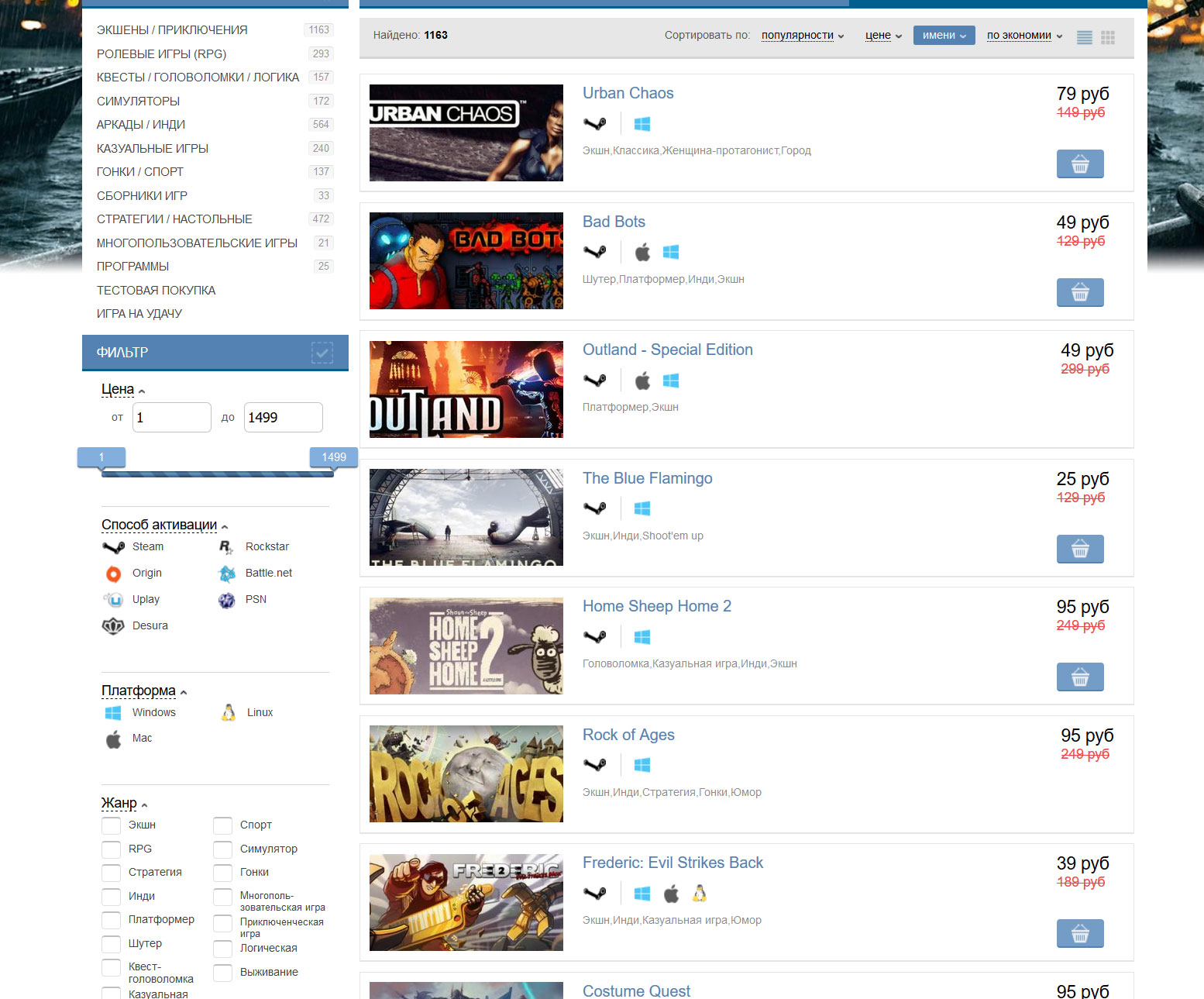The width and height of the screenshot is (1204, 999).
Task: Open Гонки / Спорт category
Action: pyautogui.click(x=139, y=172)
